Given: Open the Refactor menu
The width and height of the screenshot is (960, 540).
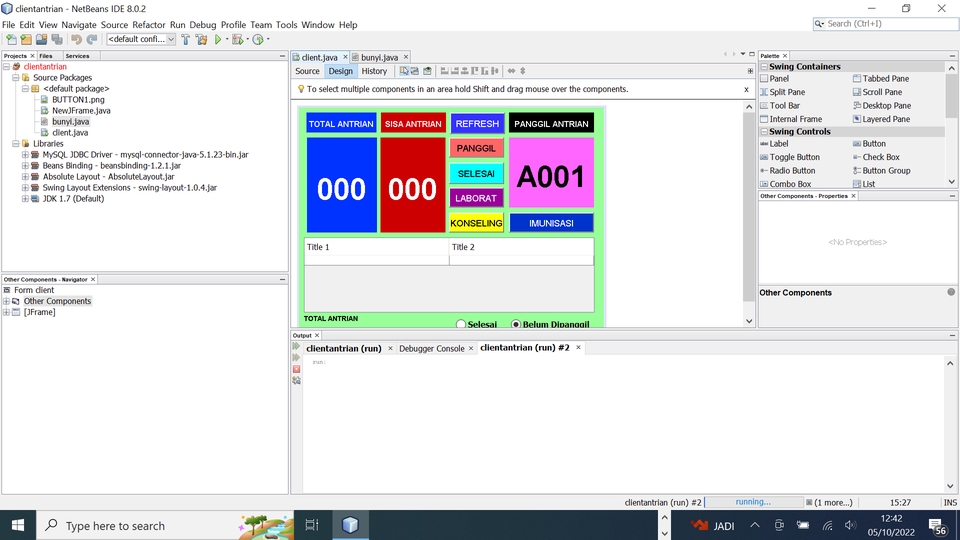Looking at the screenshot, I should [149, 25].
